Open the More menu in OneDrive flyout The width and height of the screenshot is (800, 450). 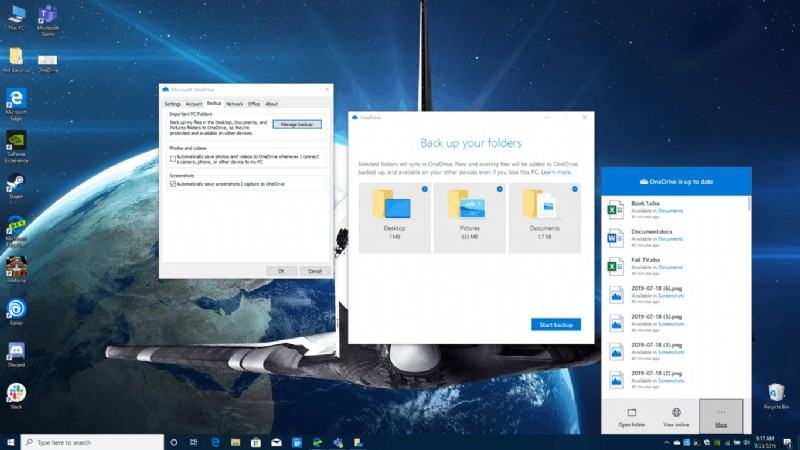pos(721,416)
